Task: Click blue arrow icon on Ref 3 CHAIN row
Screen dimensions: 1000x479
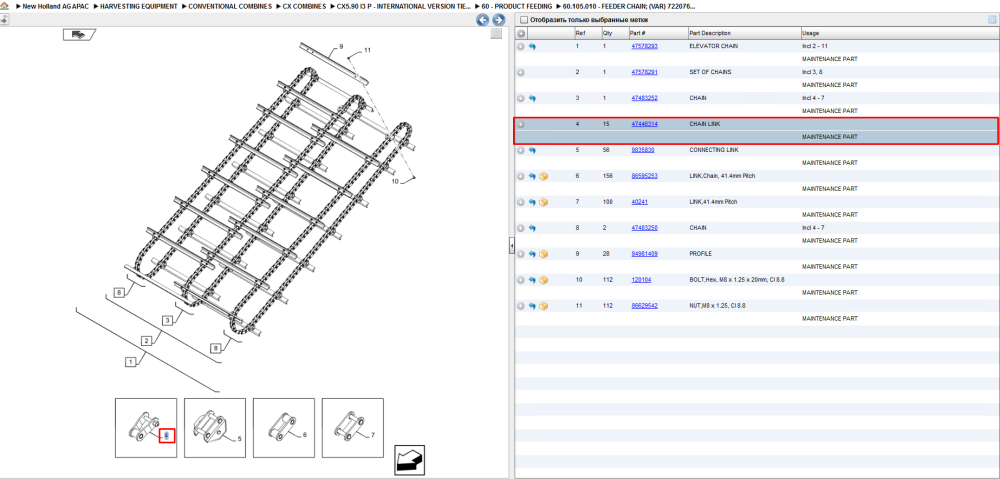Action: click(533, 98)
